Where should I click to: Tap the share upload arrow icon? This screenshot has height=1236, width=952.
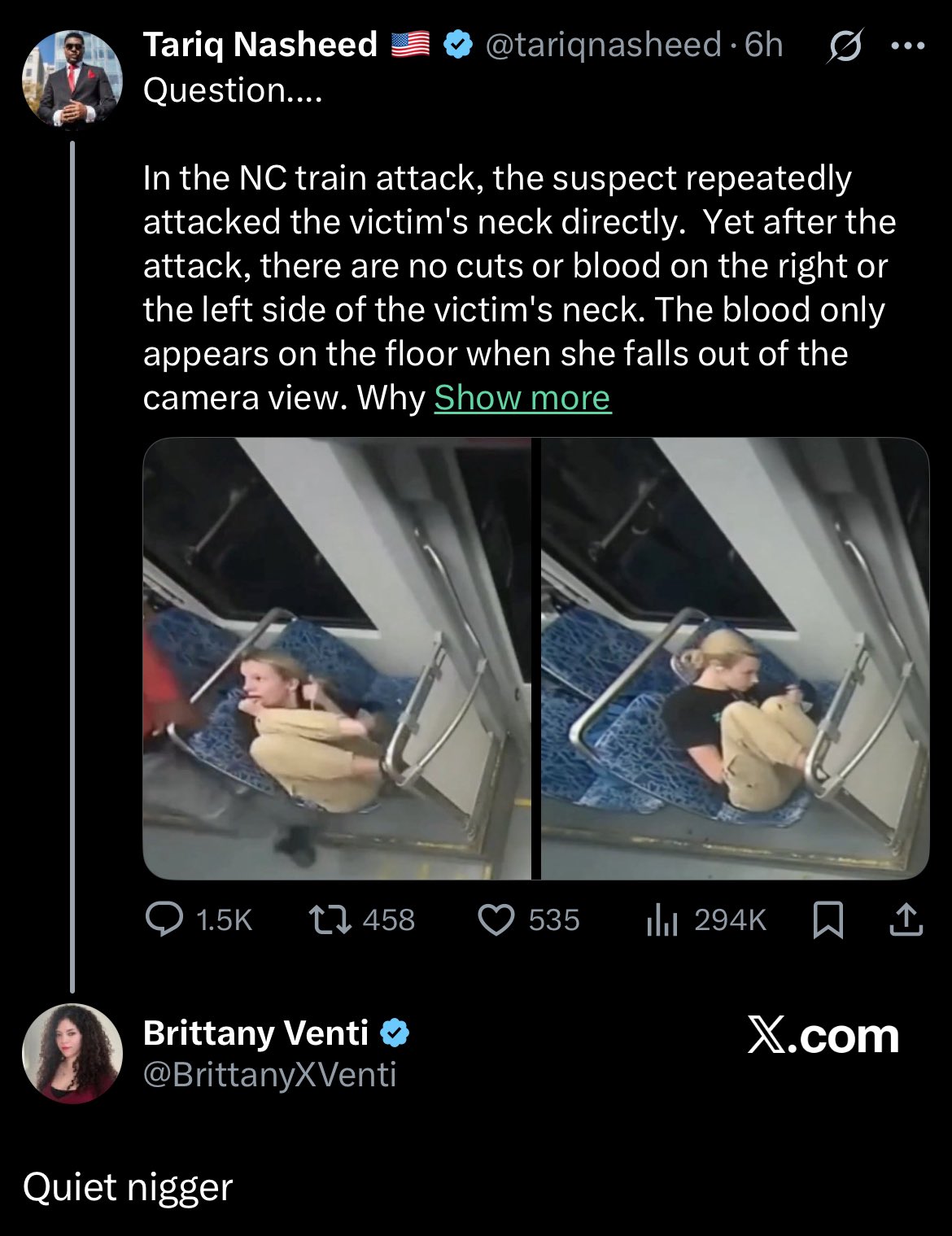[x=906, y=920]
